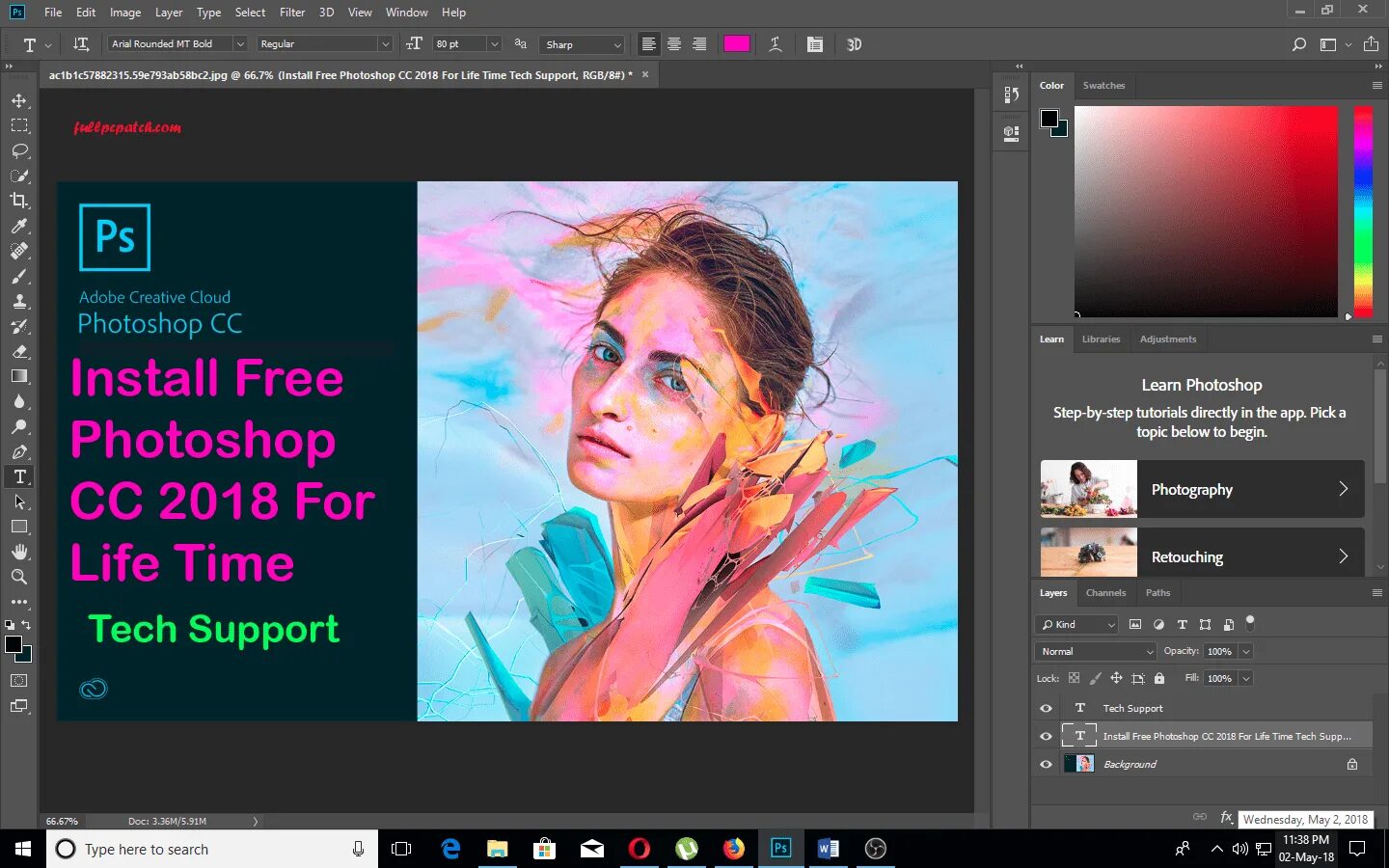Click the 3D text button in options bar

click(x=854, y=44)
